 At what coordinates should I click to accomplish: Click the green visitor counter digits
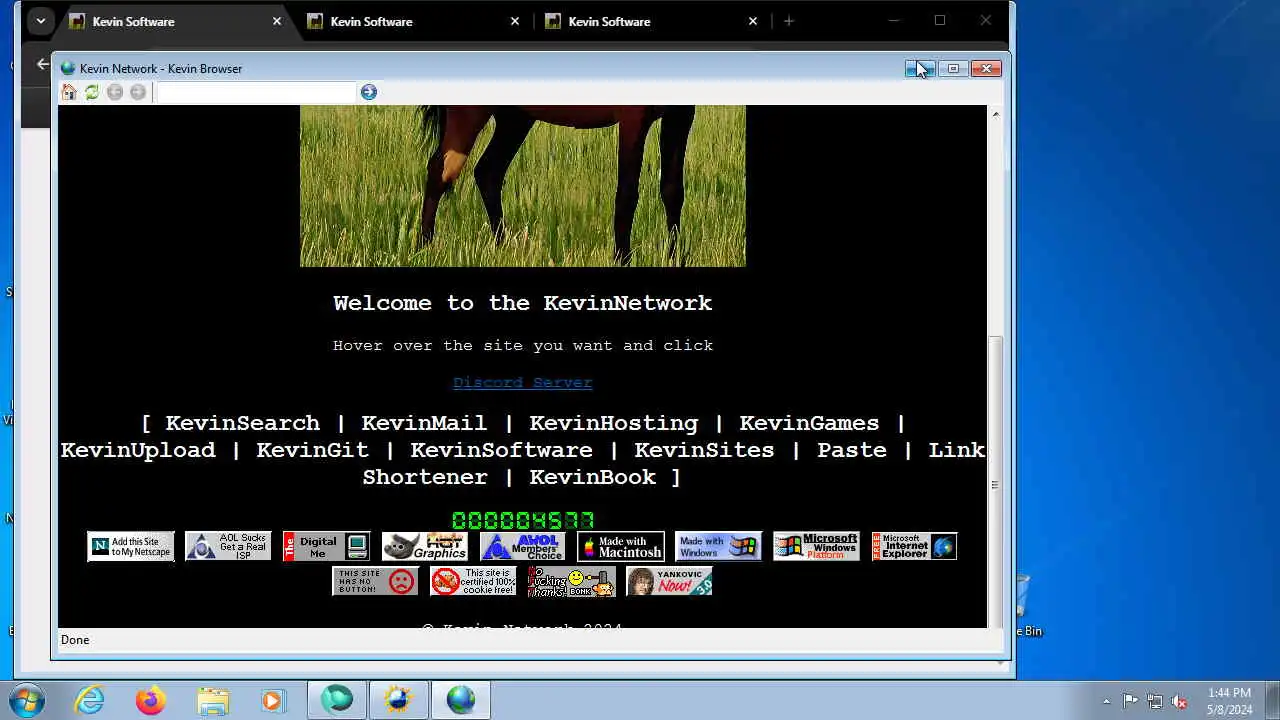coord(522,520)
